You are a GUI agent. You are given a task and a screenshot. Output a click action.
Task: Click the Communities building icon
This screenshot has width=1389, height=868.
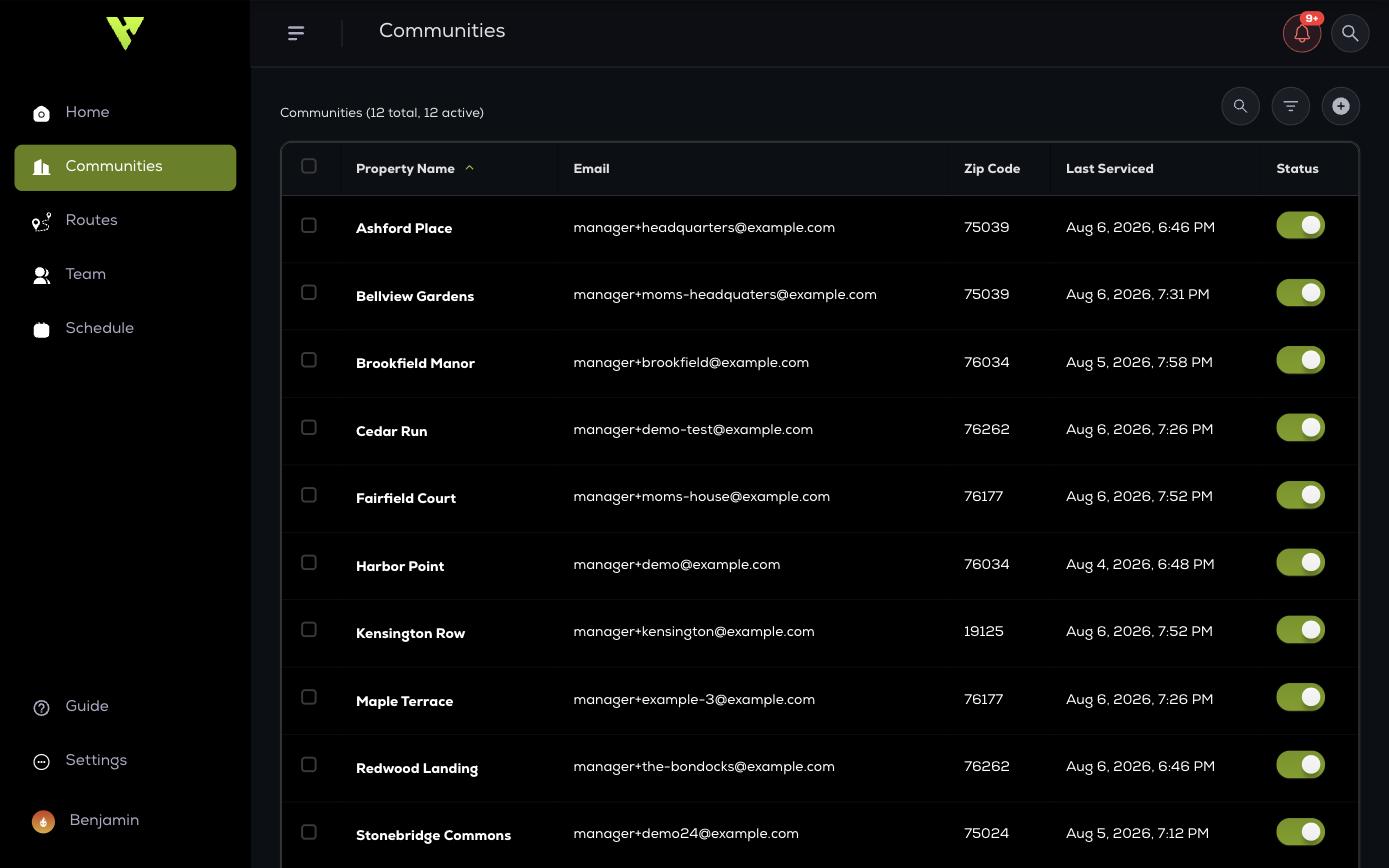[x=41, y=167]
